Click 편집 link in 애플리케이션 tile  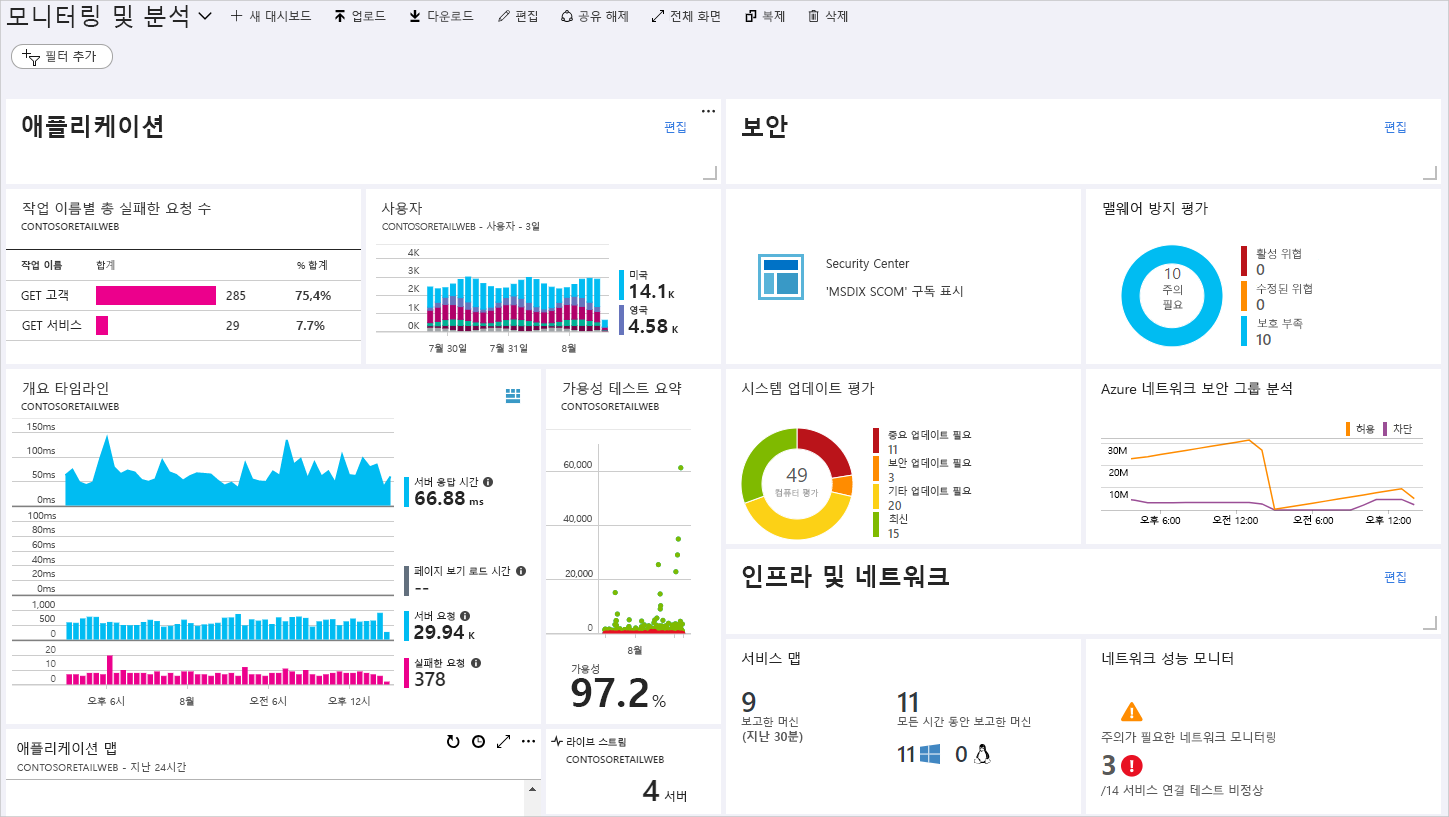coord(675,127)
